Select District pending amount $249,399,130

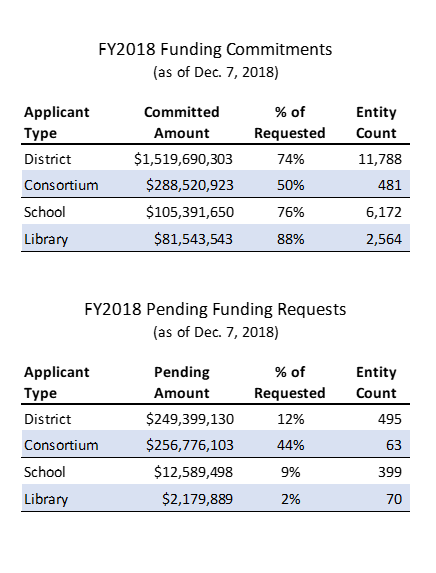click(x=190, y=419)
